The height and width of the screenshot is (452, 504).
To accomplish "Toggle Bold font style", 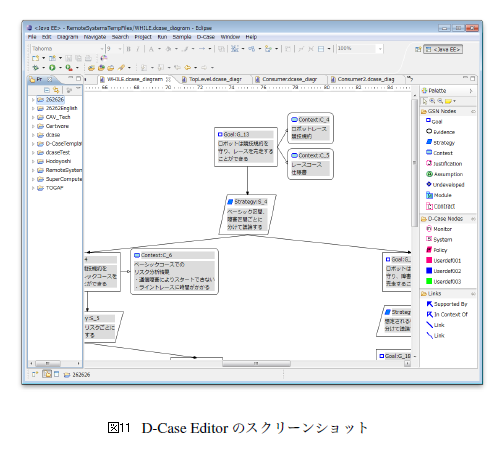I will [x=129, y=49].
